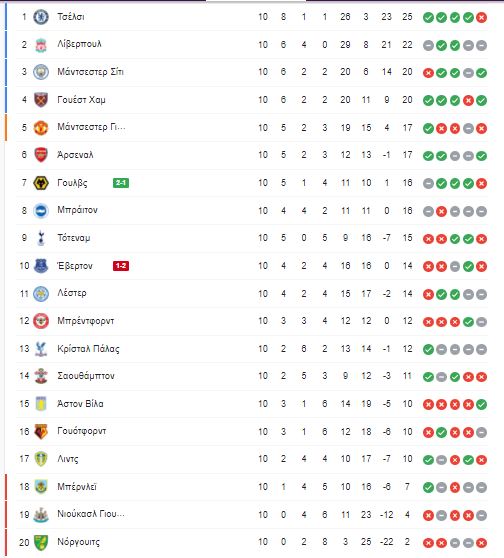
Task: Open the Κρίσταλ Πάλας team link
Action: pos(88,349)
